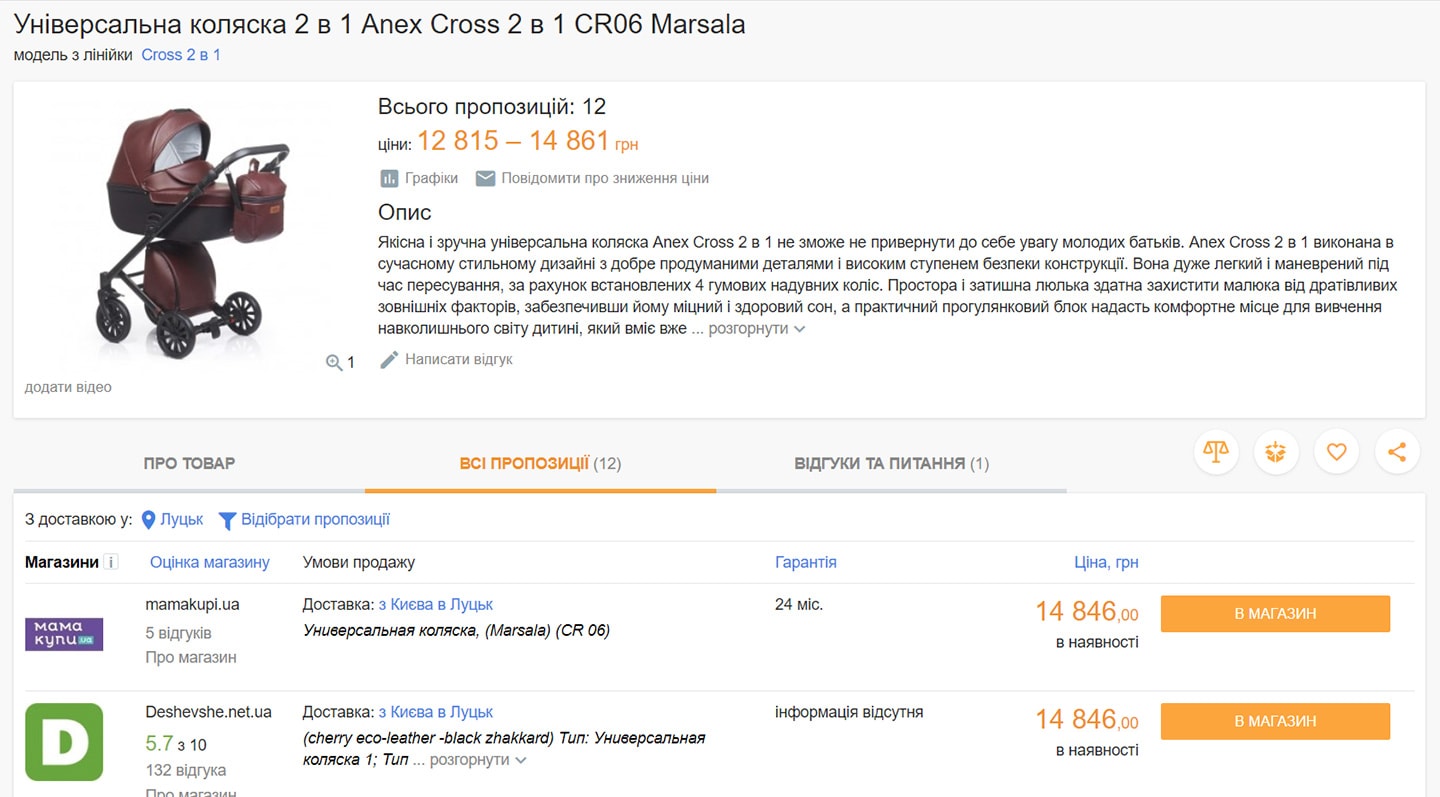Viewport: 1440px width, 797px height.
Task: Click the price range 12 815 – 14 861
Action: [513, 142]
